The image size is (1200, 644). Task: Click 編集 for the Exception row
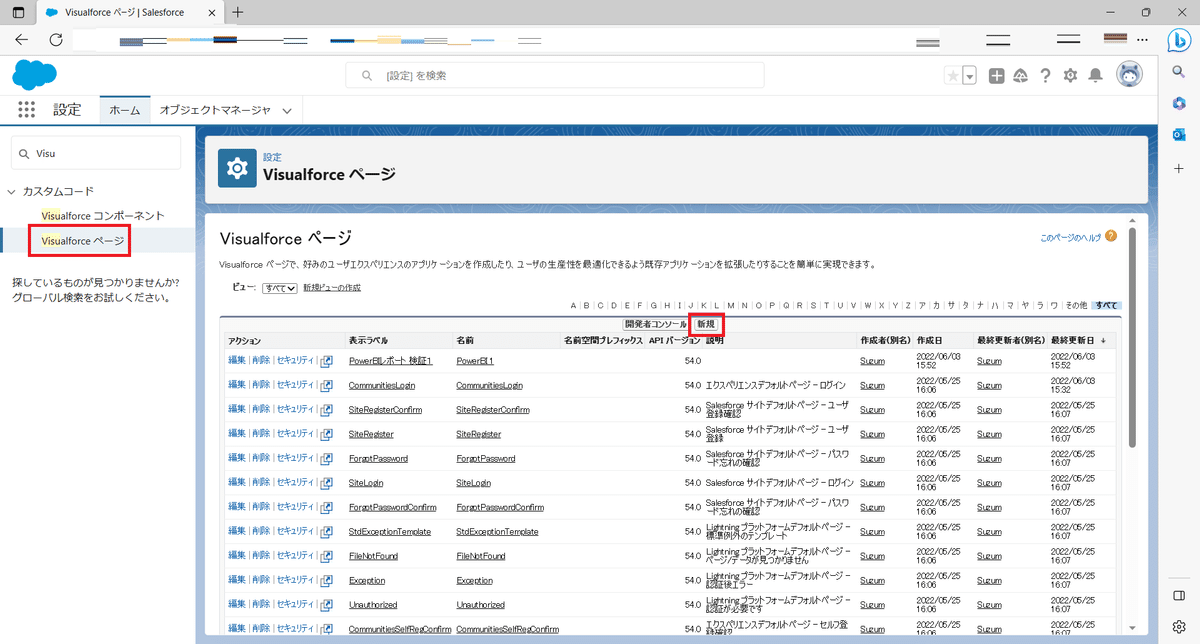236,580
